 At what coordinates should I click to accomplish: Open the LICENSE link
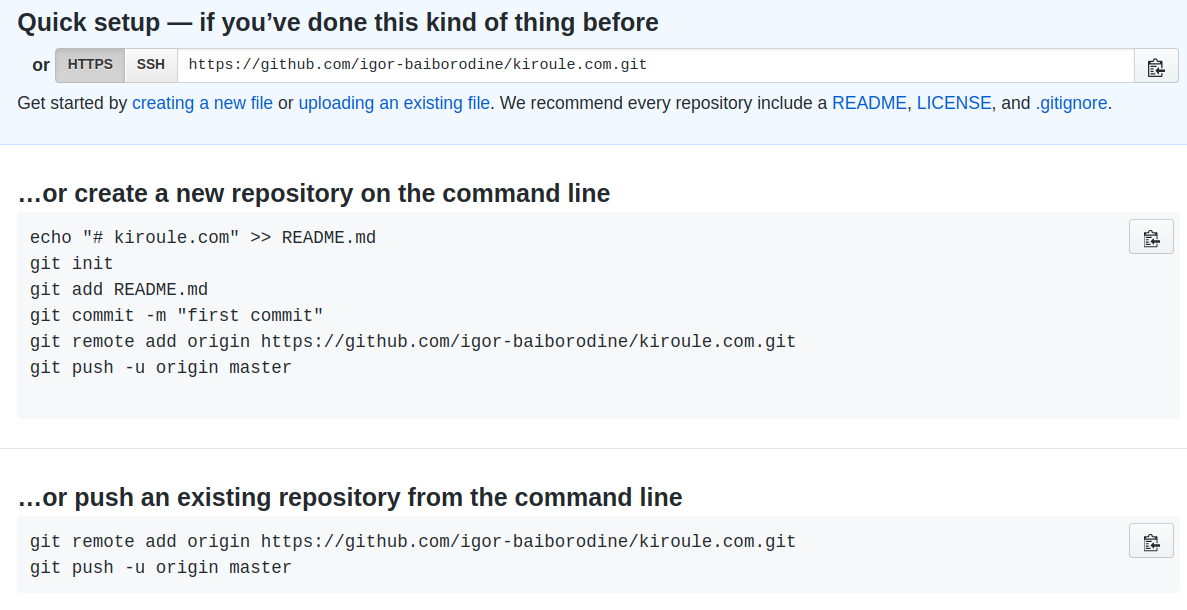pyautogui.click(x=954, y=103)
